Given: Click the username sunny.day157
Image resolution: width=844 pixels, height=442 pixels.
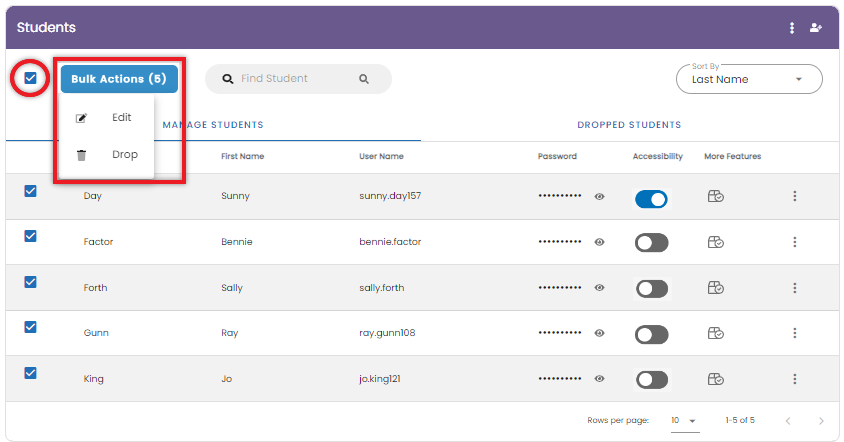Looking at the screenshot, I should click(x=390, y=196).
